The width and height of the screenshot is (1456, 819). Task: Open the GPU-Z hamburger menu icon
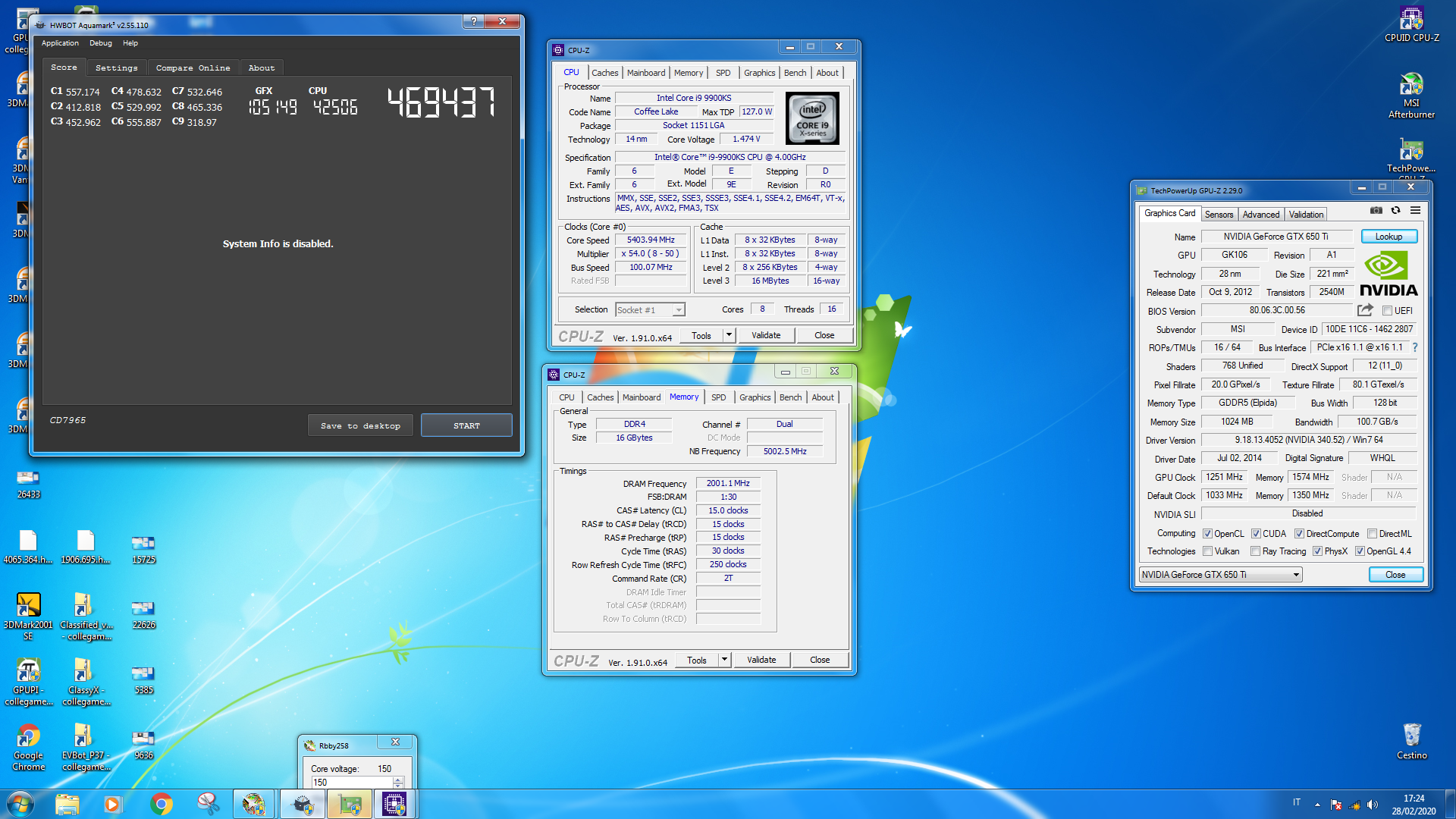(x=1415, y=211)
